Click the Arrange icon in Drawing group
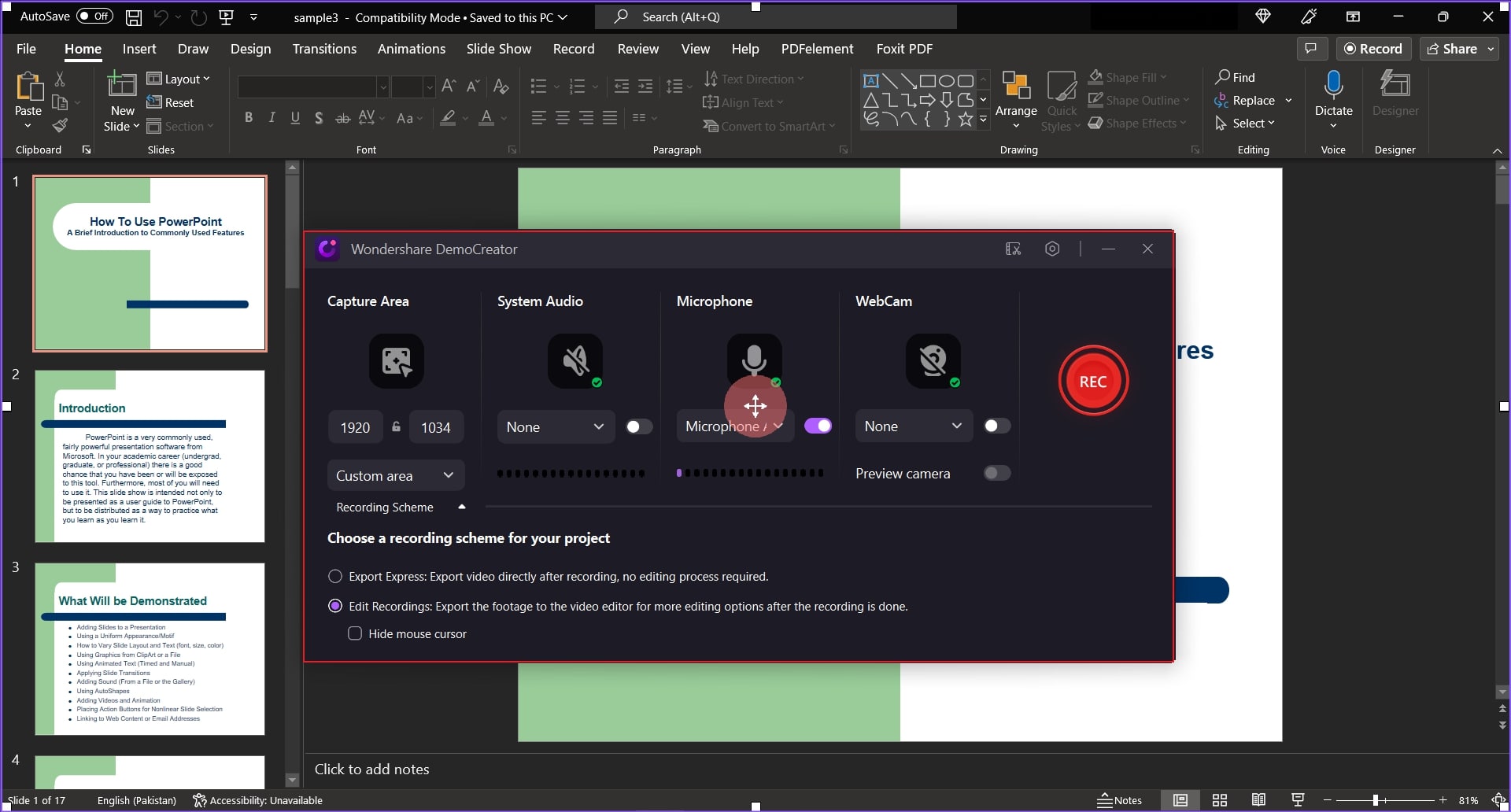Viewport: 1511px width, 812px height. point(1016,86)
